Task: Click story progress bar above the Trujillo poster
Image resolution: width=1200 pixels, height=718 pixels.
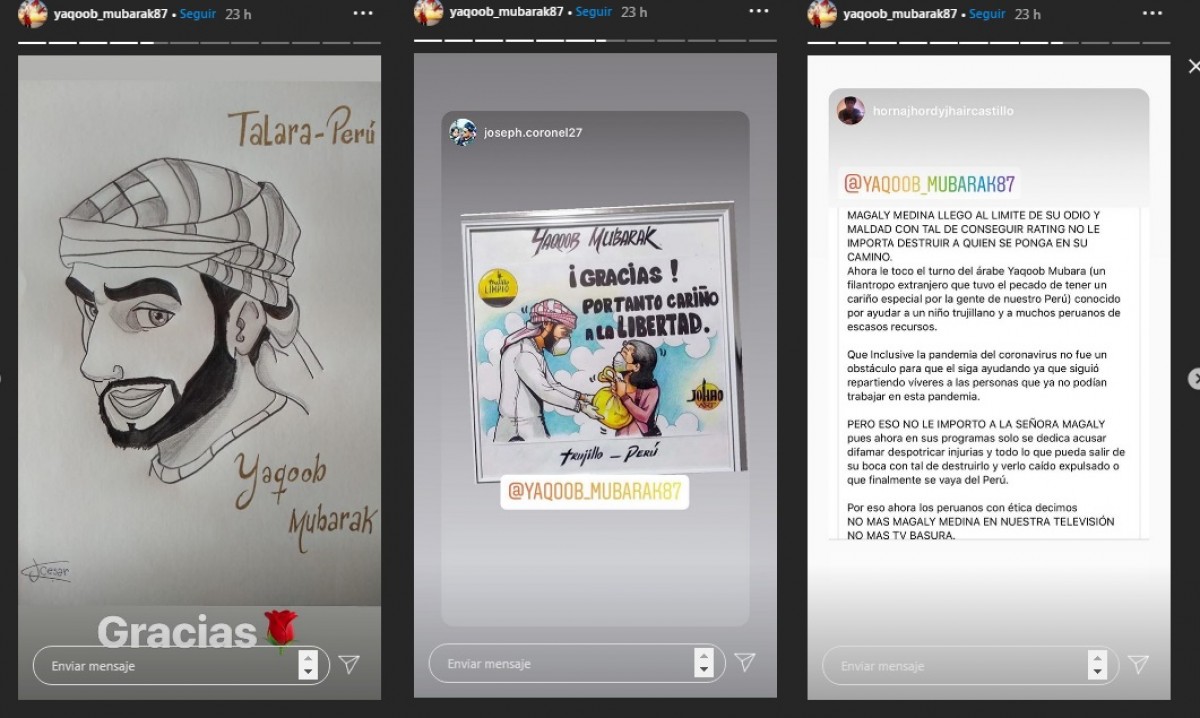Action: 595,40
